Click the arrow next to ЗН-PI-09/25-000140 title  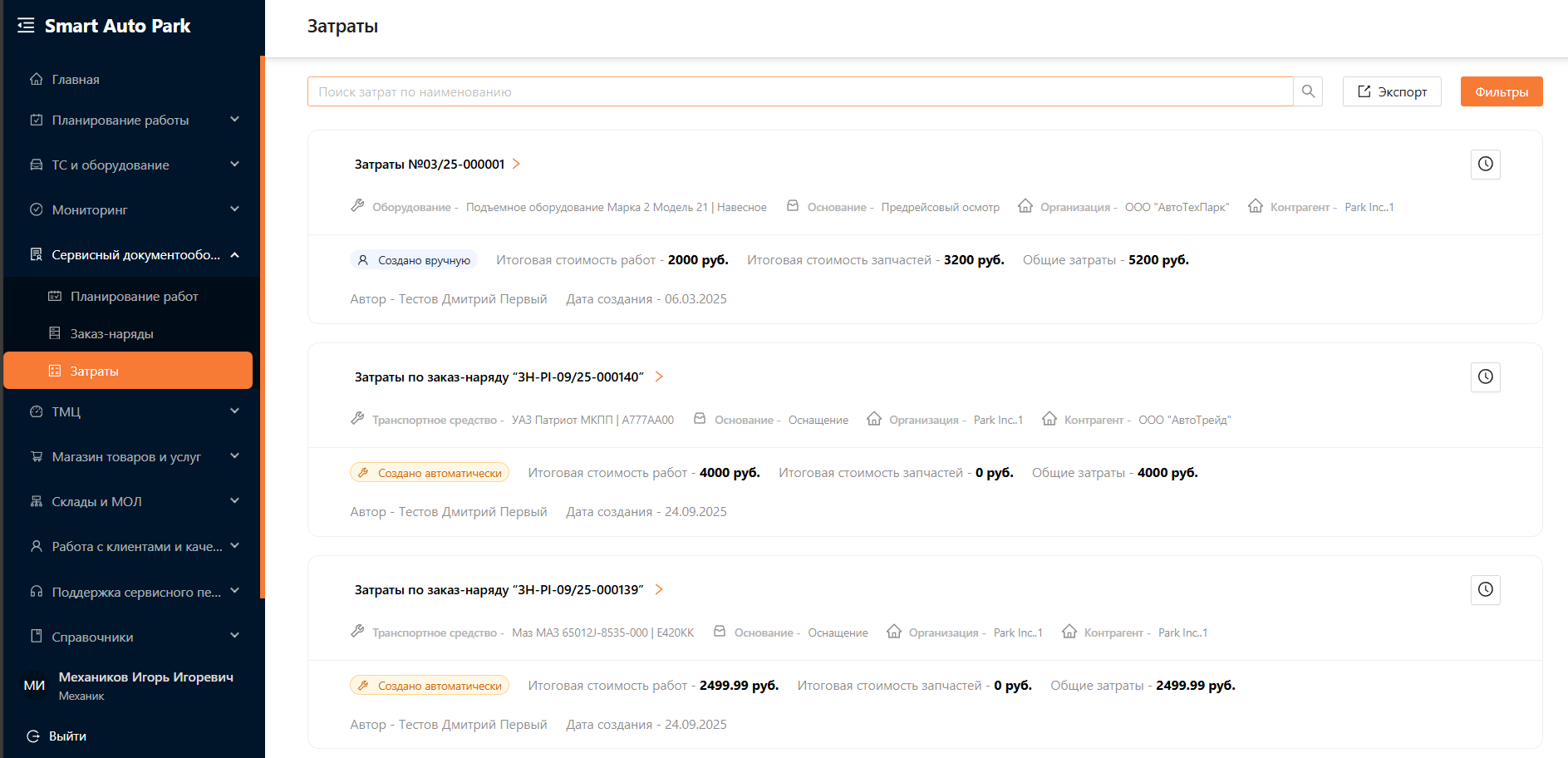point(659,377)
